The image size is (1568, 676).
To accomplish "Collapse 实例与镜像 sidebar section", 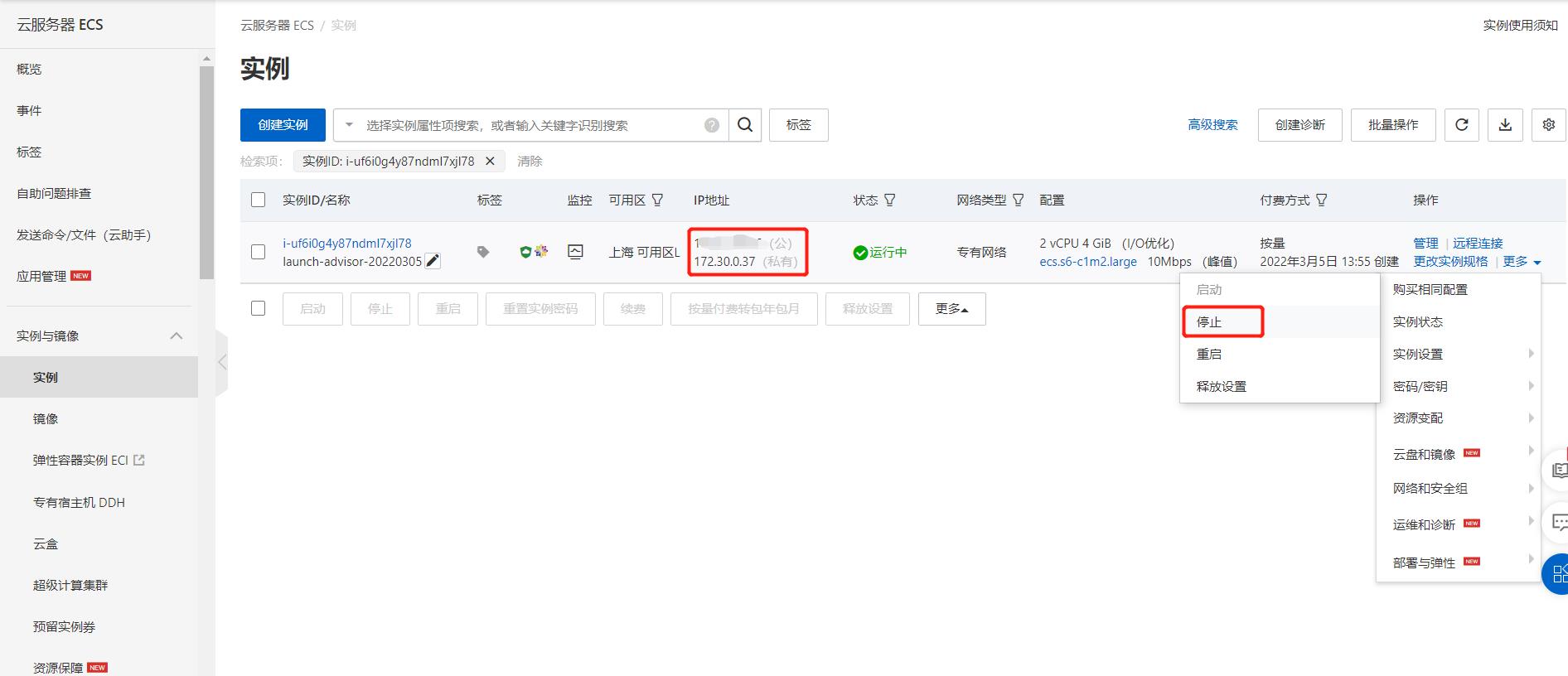I will pyautogui.click(x=177, y=336).
